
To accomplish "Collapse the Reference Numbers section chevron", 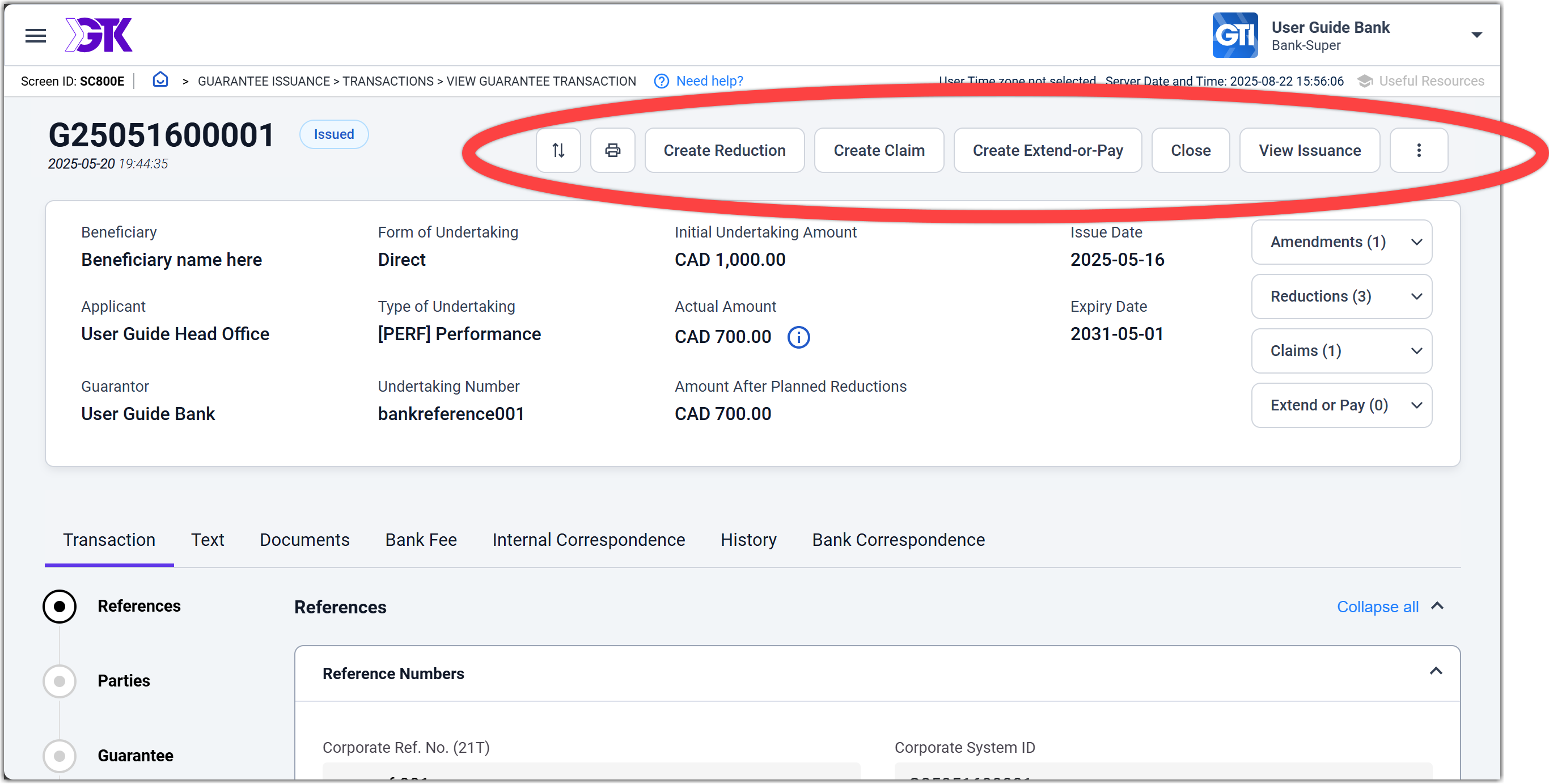I will [1436, 672].
